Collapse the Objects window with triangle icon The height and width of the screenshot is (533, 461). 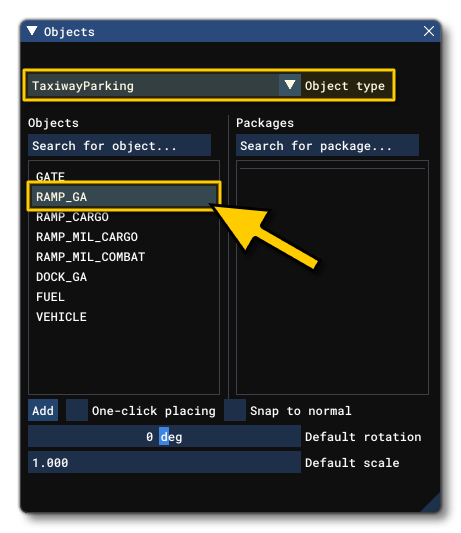coord(32,31)
